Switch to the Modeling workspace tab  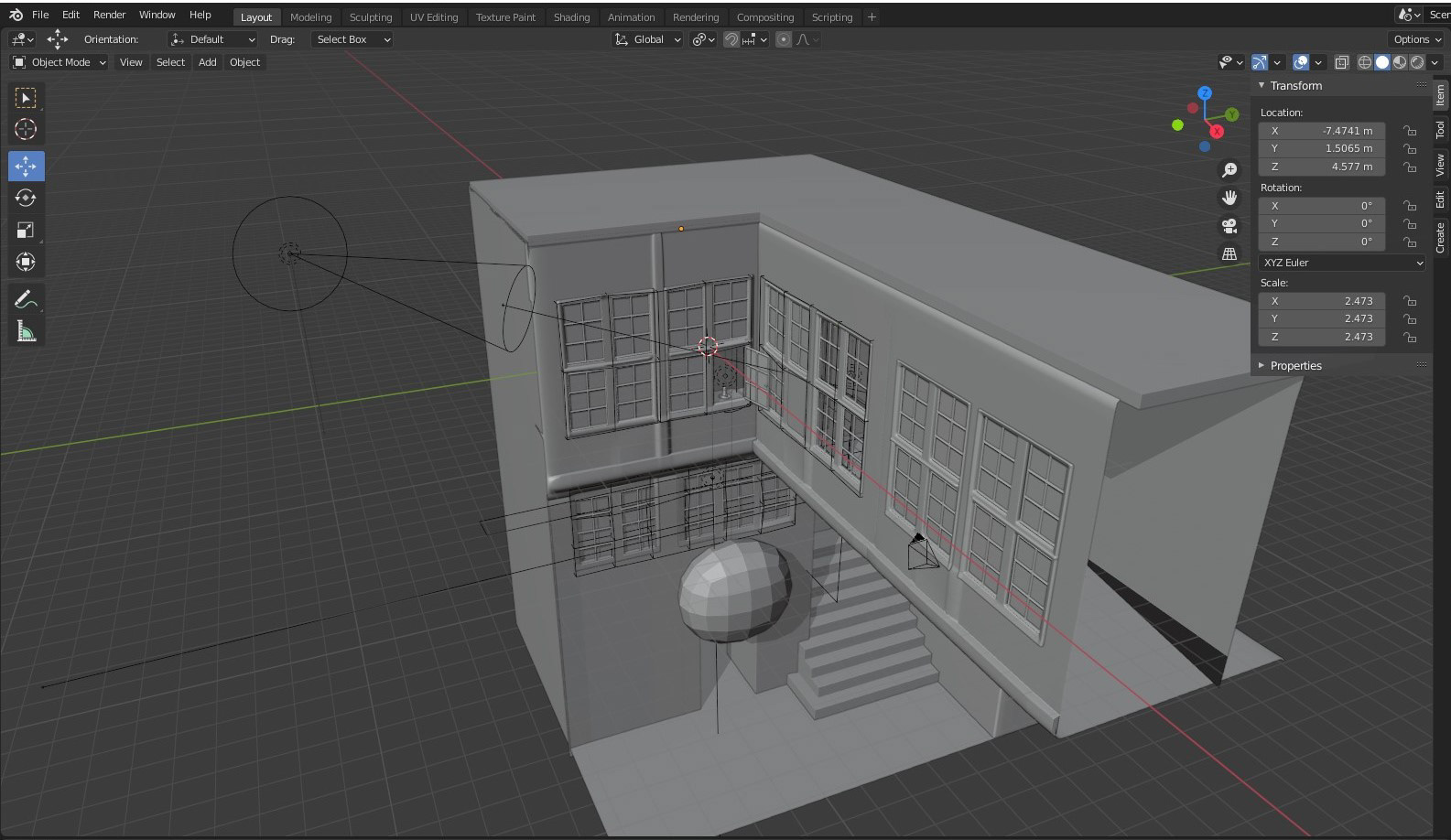310,17
